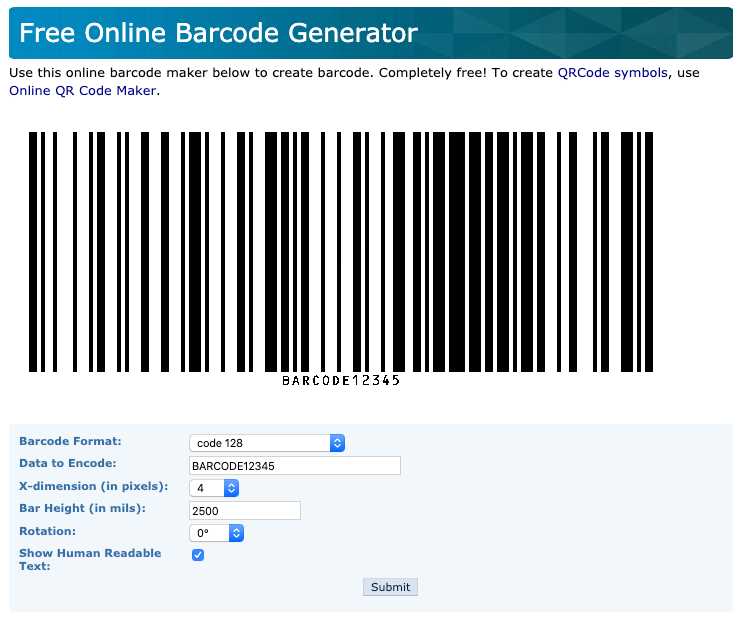
Task: Follow the Online QR Code Maker link
Action: (83, 90)
